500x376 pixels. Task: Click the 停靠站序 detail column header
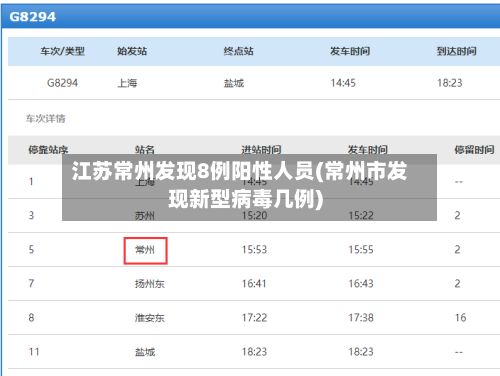pos(48,150)
